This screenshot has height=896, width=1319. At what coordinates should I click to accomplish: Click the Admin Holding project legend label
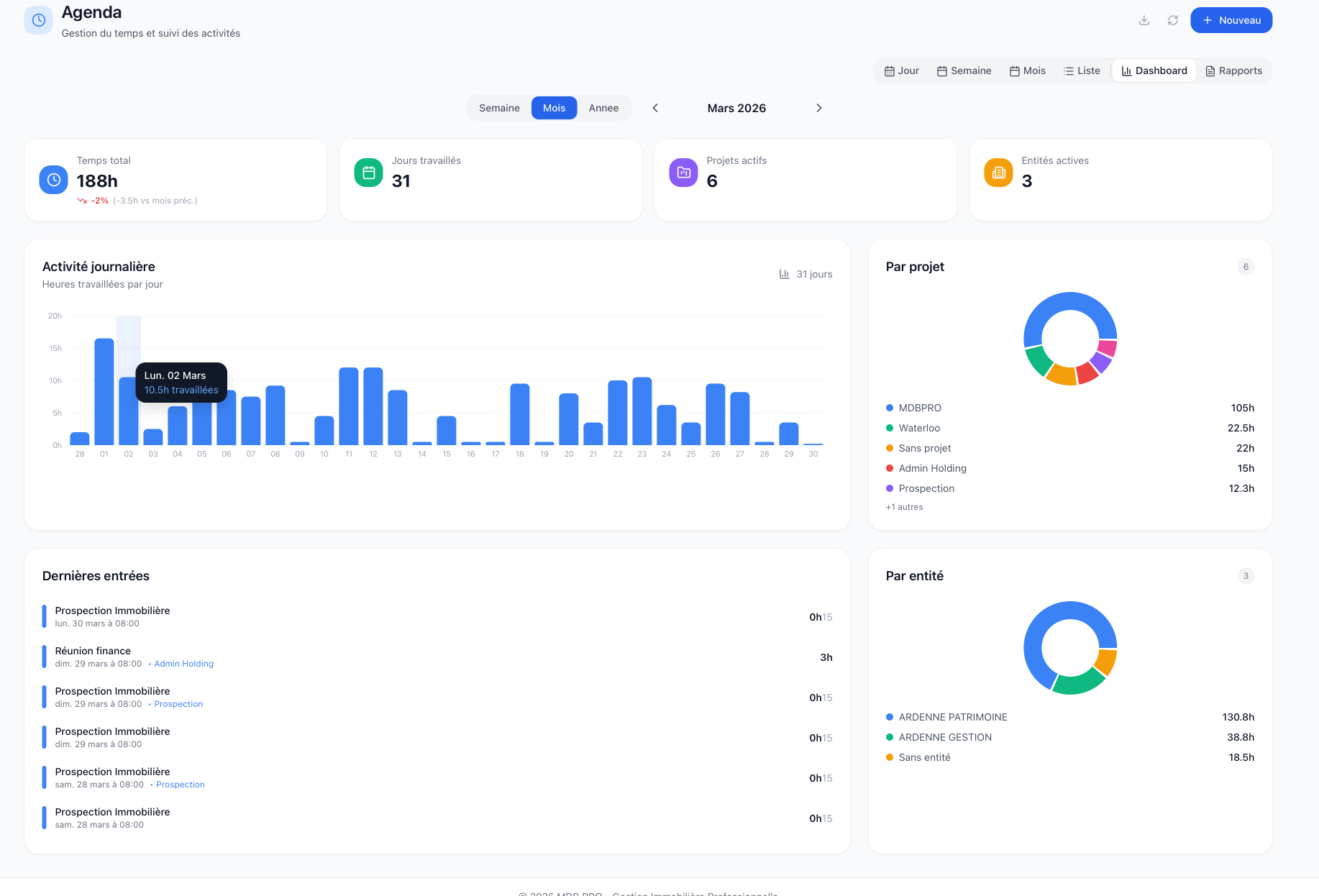tap(933, 468)
